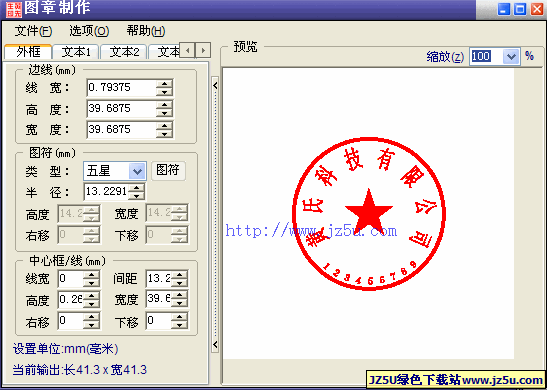
Task: Decrease 中心框 右移 with the down arrow
Action: pyautogui.click(x=91, y=325)
